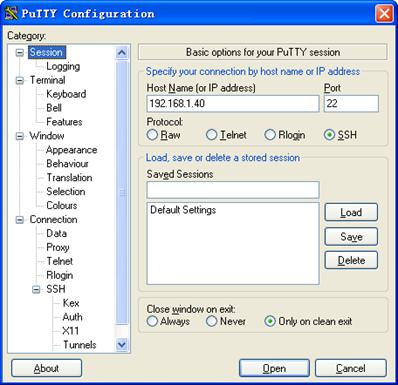The width and height of the screenshot is (398, 385).
Task: Click the PuTTY icon in title bar
Action: point(11,14)
